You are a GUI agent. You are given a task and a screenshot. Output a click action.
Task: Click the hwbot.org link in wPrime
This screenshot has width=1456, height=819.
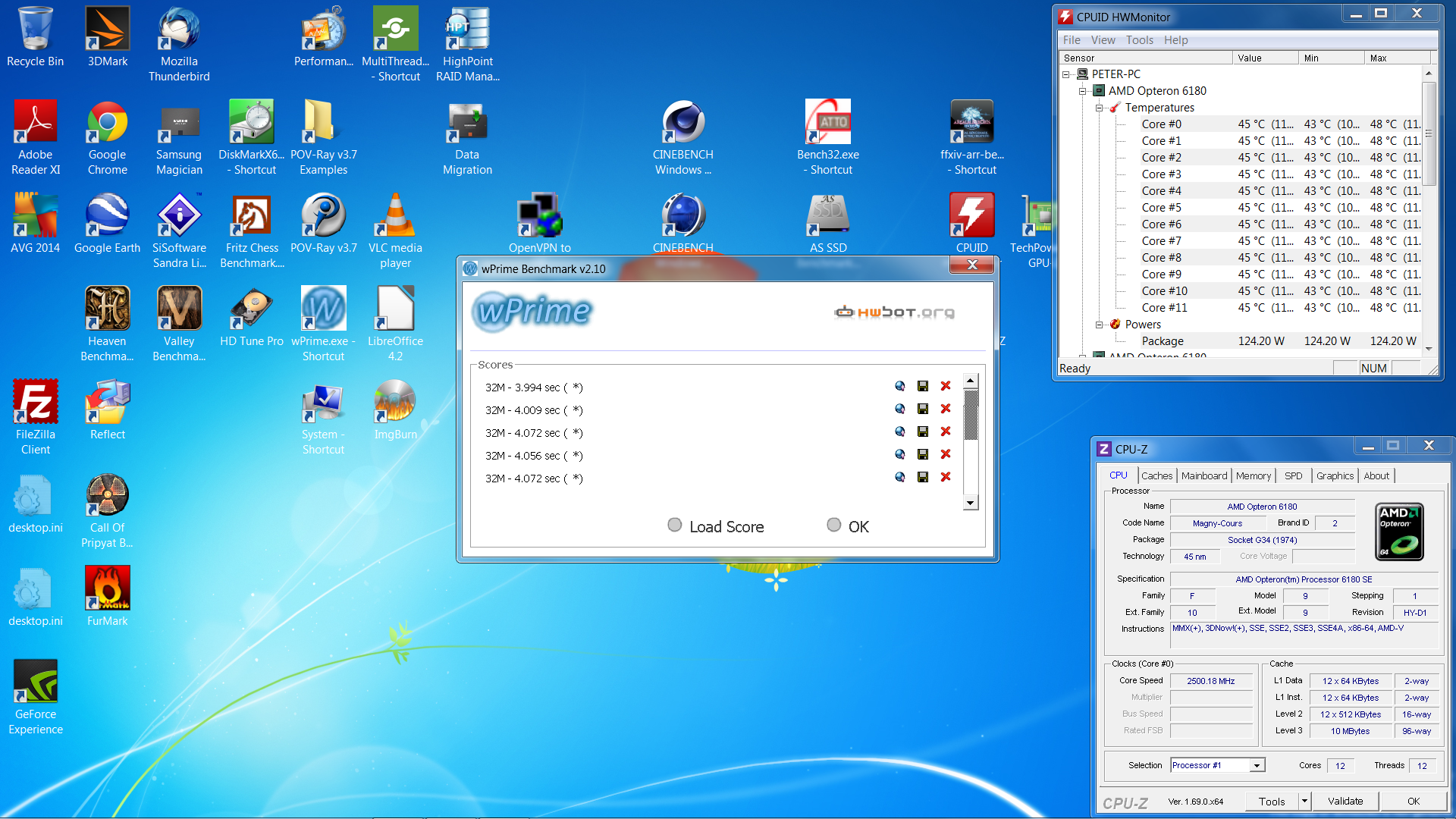pos(895,312)
